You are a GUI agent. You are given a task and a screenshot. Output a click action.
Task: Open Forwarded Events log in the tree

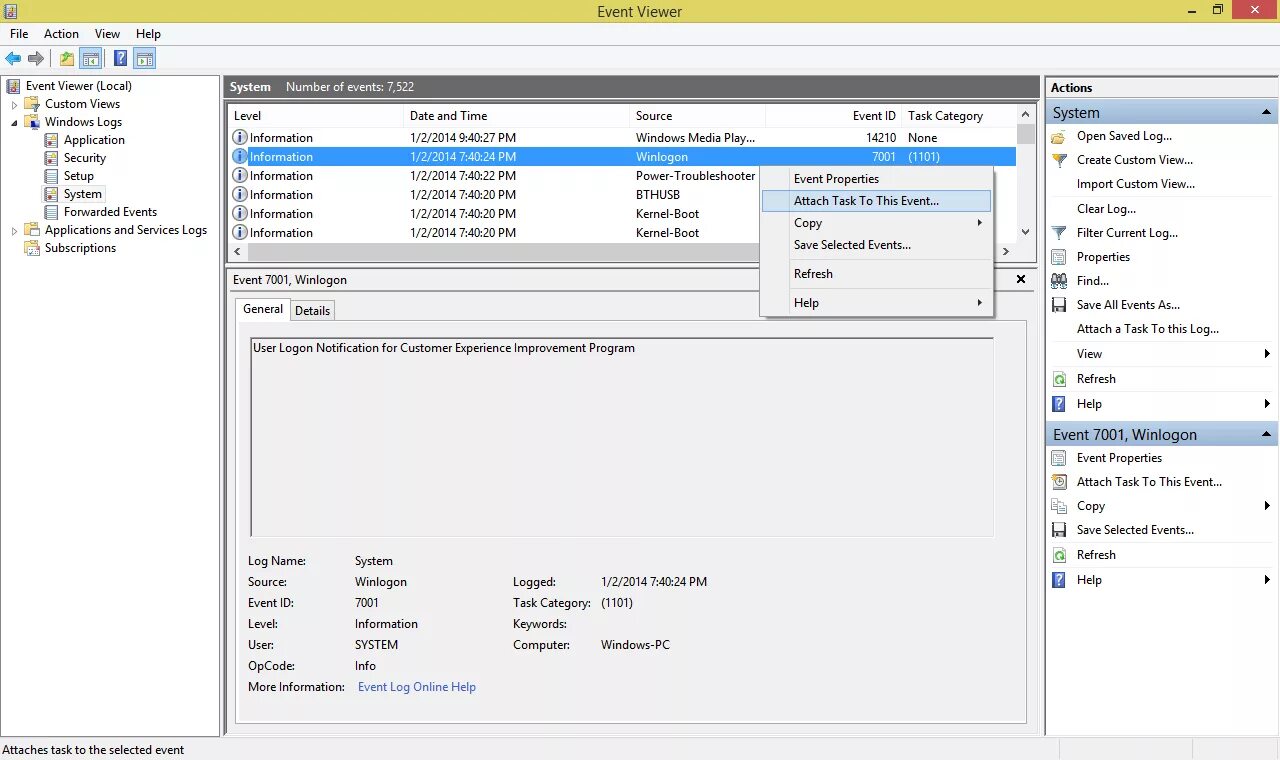tap(110, 212)
